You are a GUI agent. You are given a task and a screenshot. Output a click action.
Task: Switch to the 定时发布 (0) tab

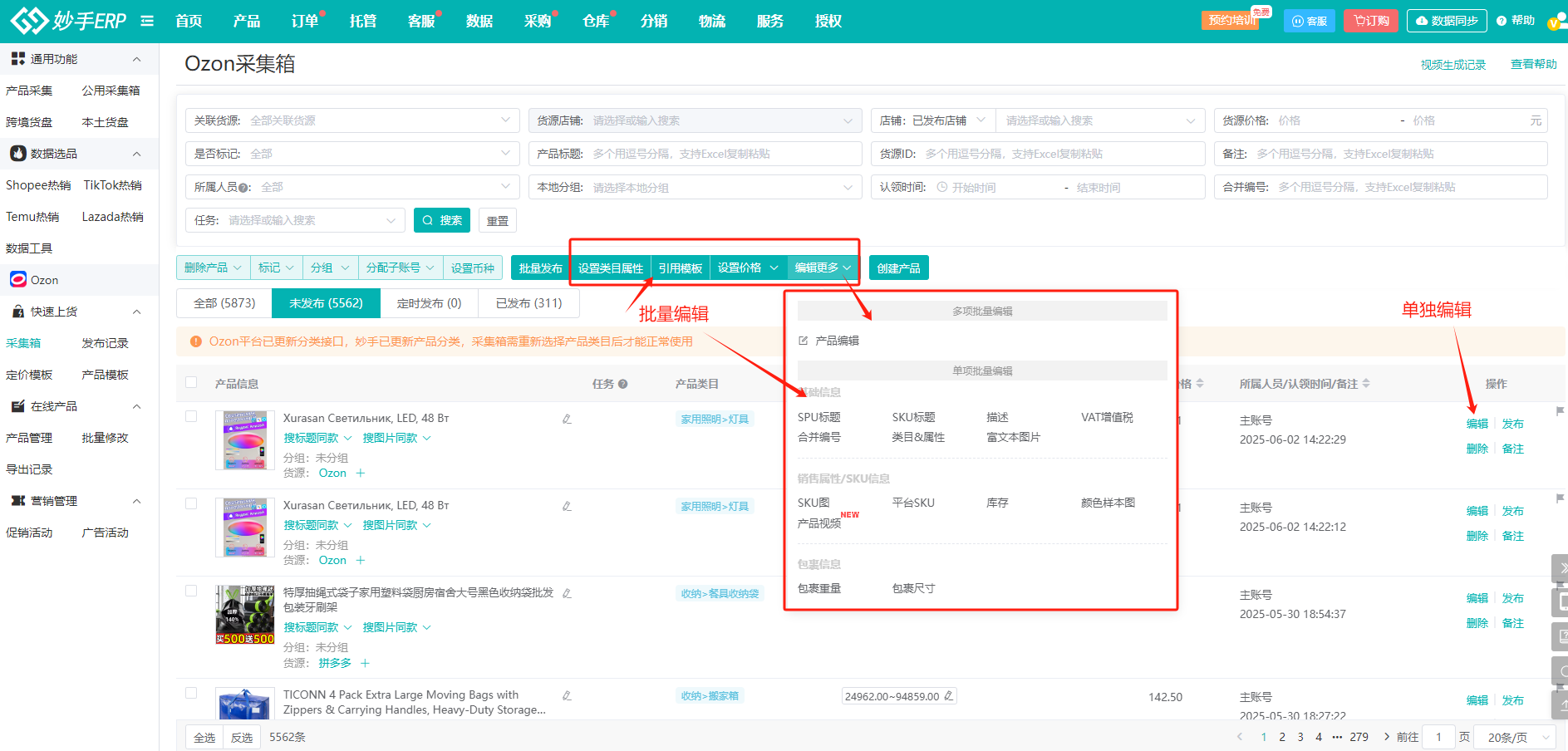429,303
